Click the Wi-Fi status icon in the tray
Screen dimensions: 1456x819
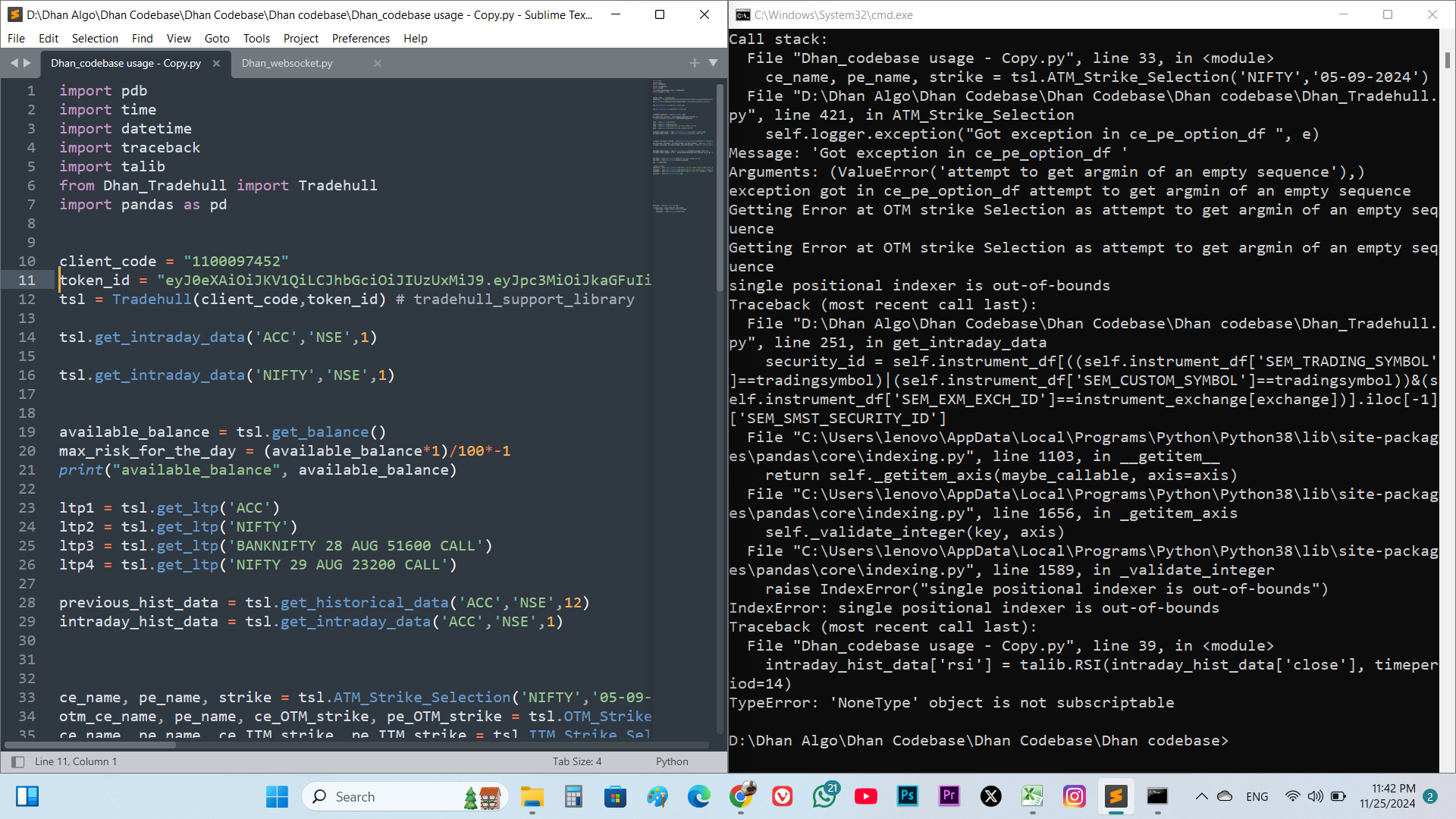1291,796
